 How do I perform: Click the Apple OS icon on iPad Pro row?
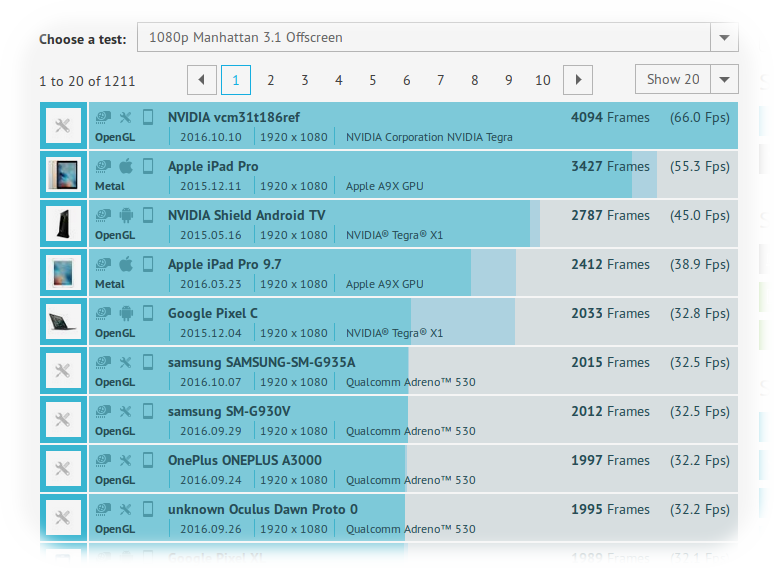126,166
